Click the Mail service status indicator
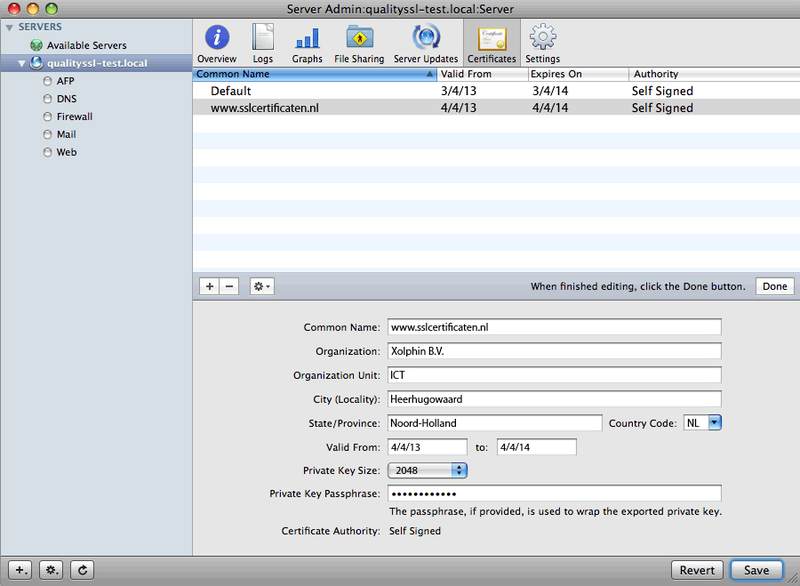The width and height of the screenshot is (800, 586). pyautogui.click(x=47, y=135)
